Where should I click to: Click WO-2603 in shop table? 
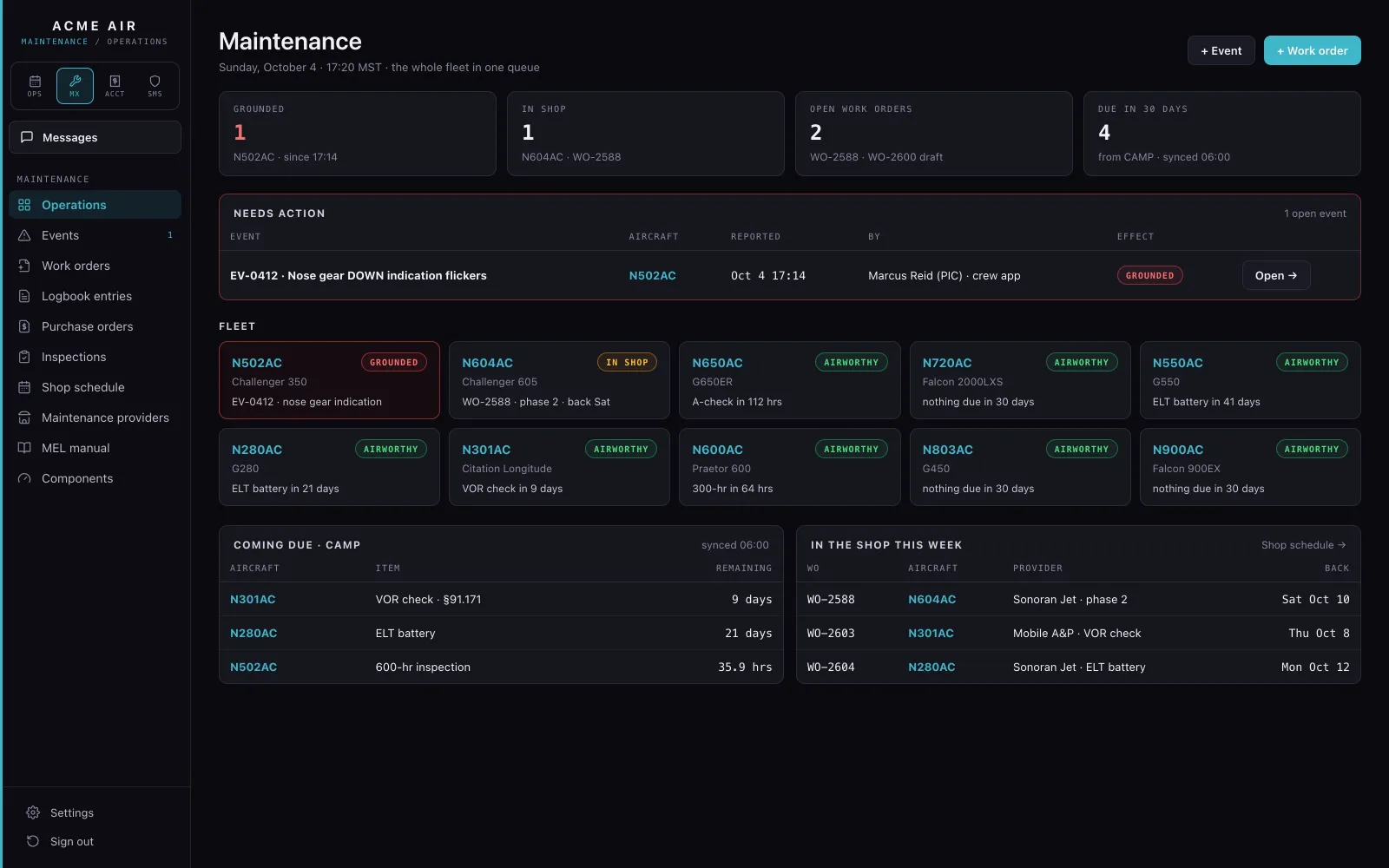[x=831, y=633]
